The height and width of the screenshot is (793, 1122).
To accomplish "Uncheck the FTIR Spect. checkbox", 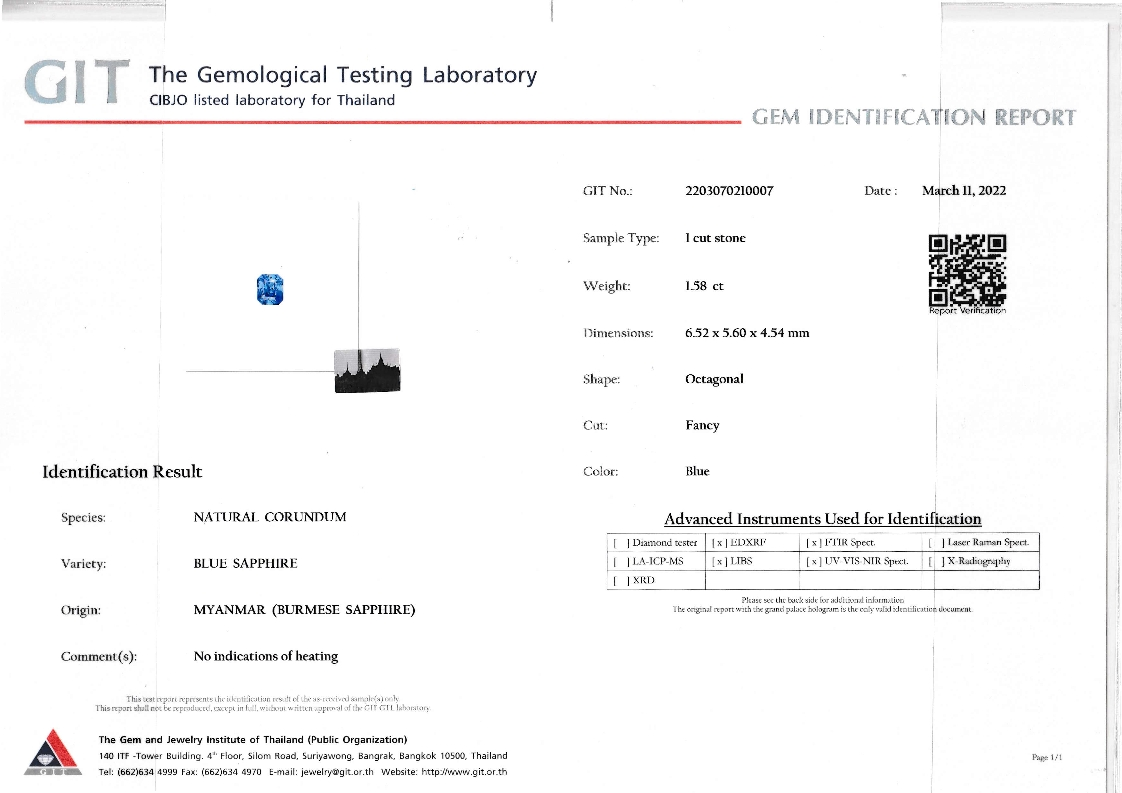I will pos(814,543).
